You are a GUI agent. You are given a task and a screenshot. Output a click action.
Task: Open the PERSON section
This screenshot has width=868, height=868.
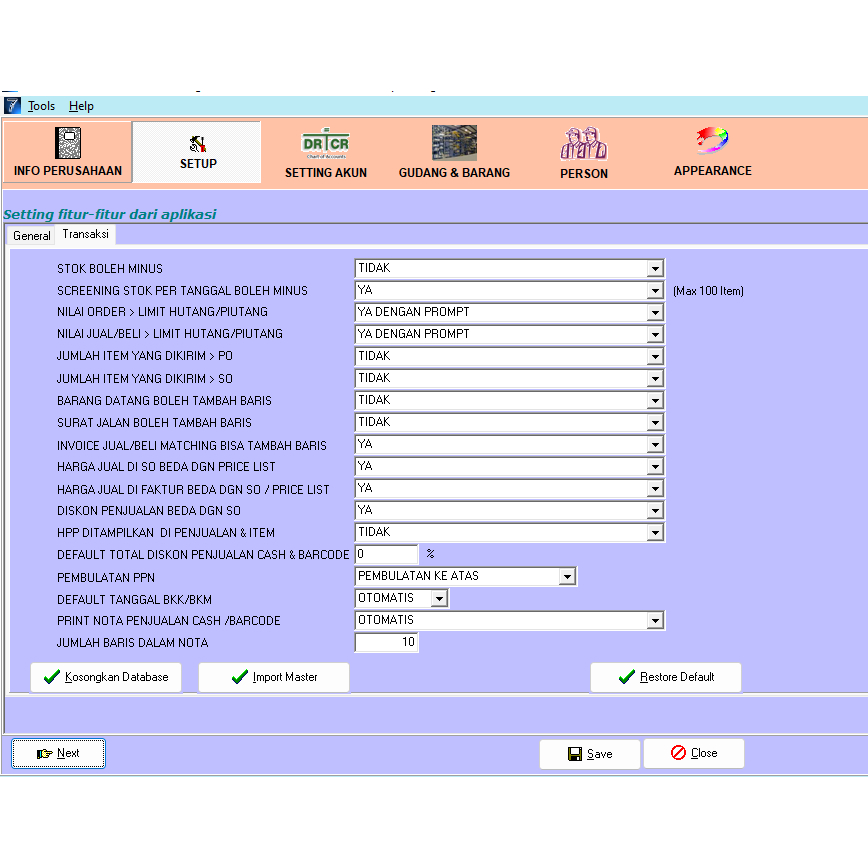tap(584, 153)
